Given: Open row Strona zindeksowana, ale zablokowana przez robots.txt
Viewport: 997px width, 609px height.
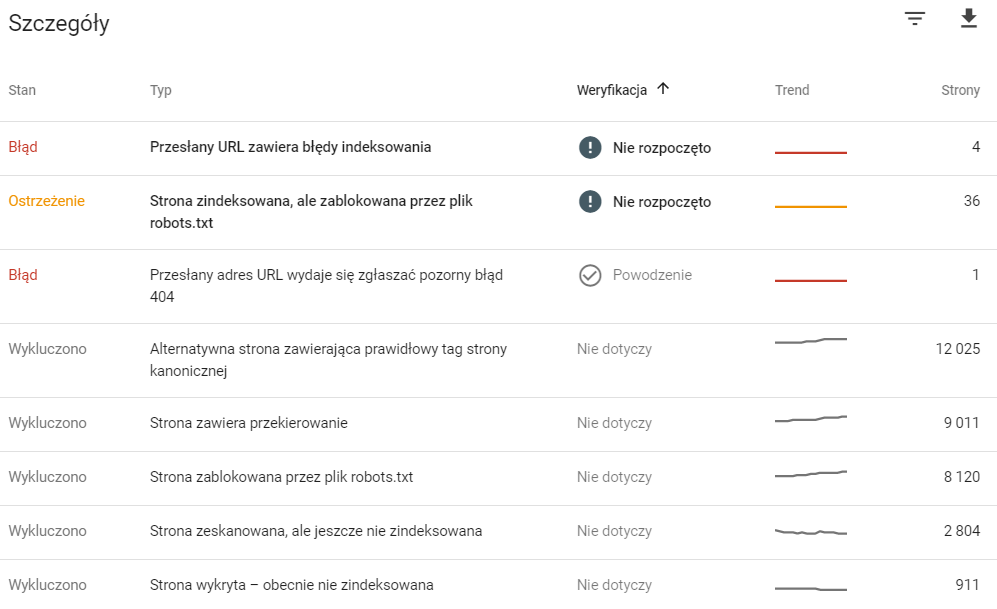Looking at the screenshot, I should pyautogui.click(x=498, y=212).
